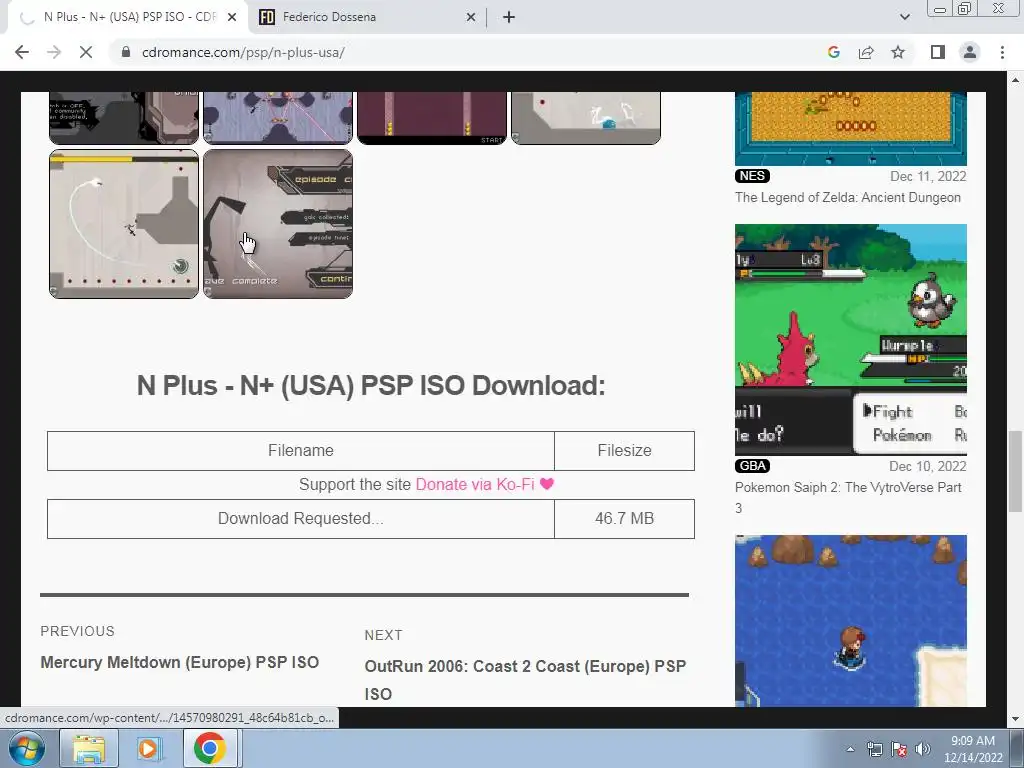The width and height of the screenshot is (1024, 768).
Task: Click the Chrome taskbar icon
Action: click(x=209, y=748)
